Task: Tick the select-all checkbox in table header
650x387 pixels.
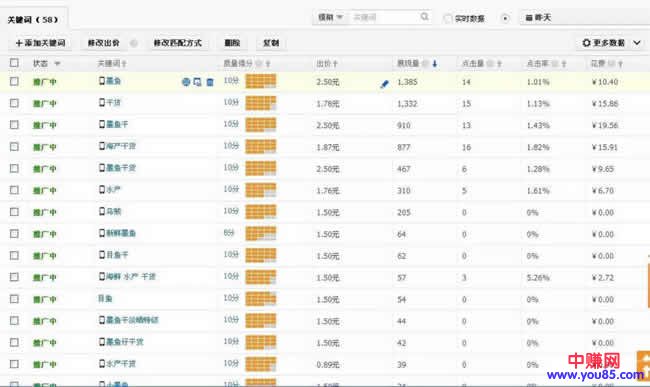Action: (x=14, y=63)
